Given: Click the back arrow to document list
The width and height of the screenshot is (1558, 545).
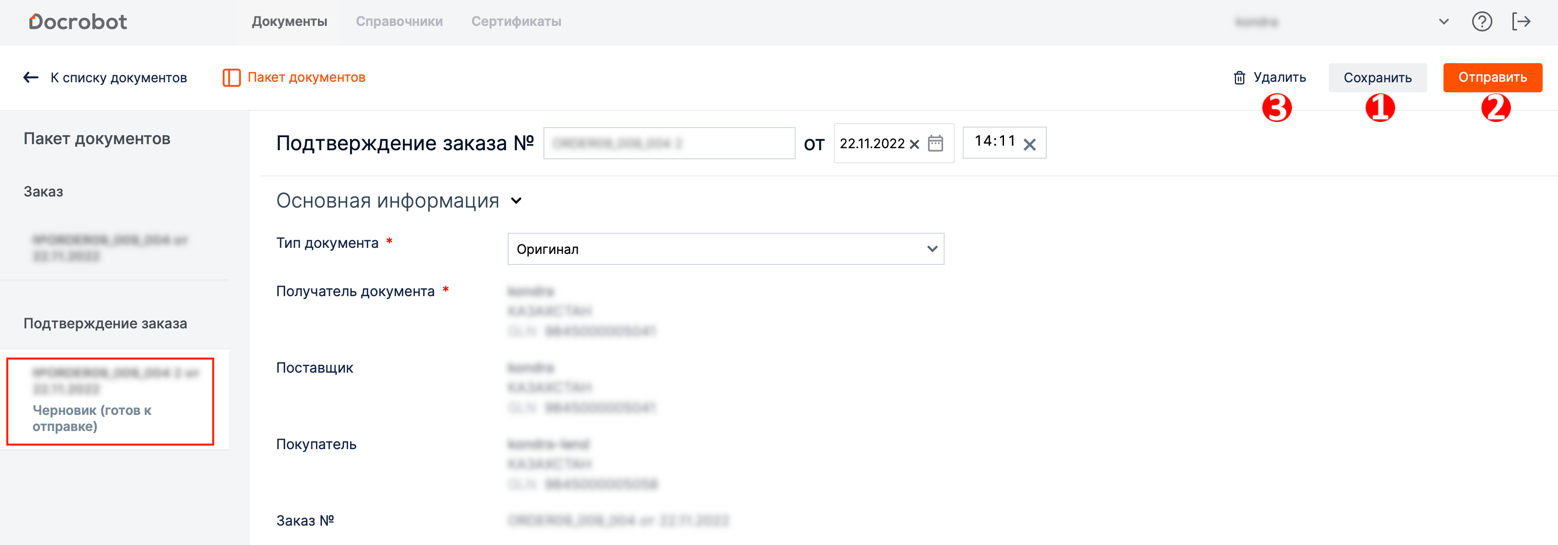Looking at the screenshot, I should 31,77.
